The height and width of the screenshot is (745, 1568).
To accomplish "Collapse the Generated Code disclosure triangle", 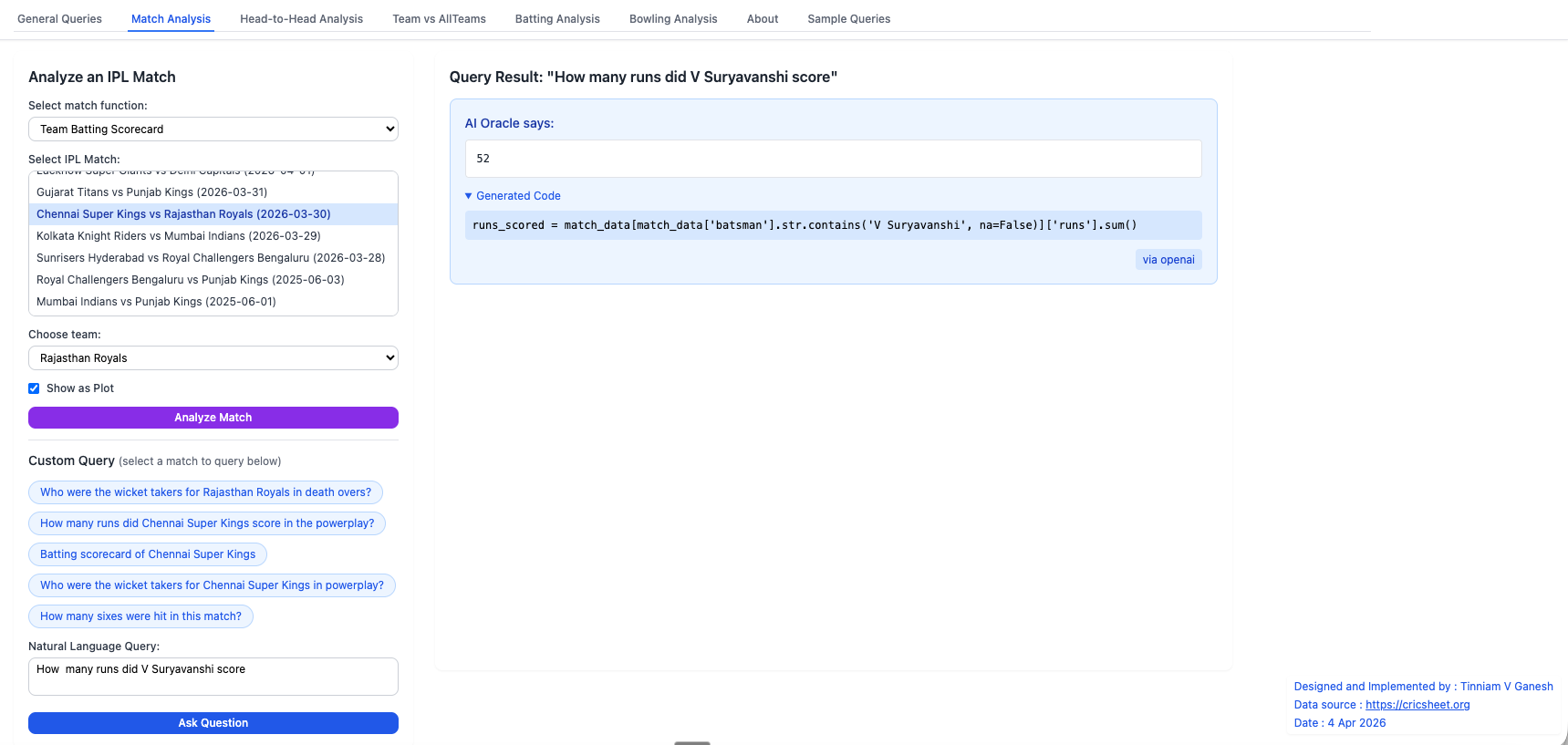I will pos(469,196).
